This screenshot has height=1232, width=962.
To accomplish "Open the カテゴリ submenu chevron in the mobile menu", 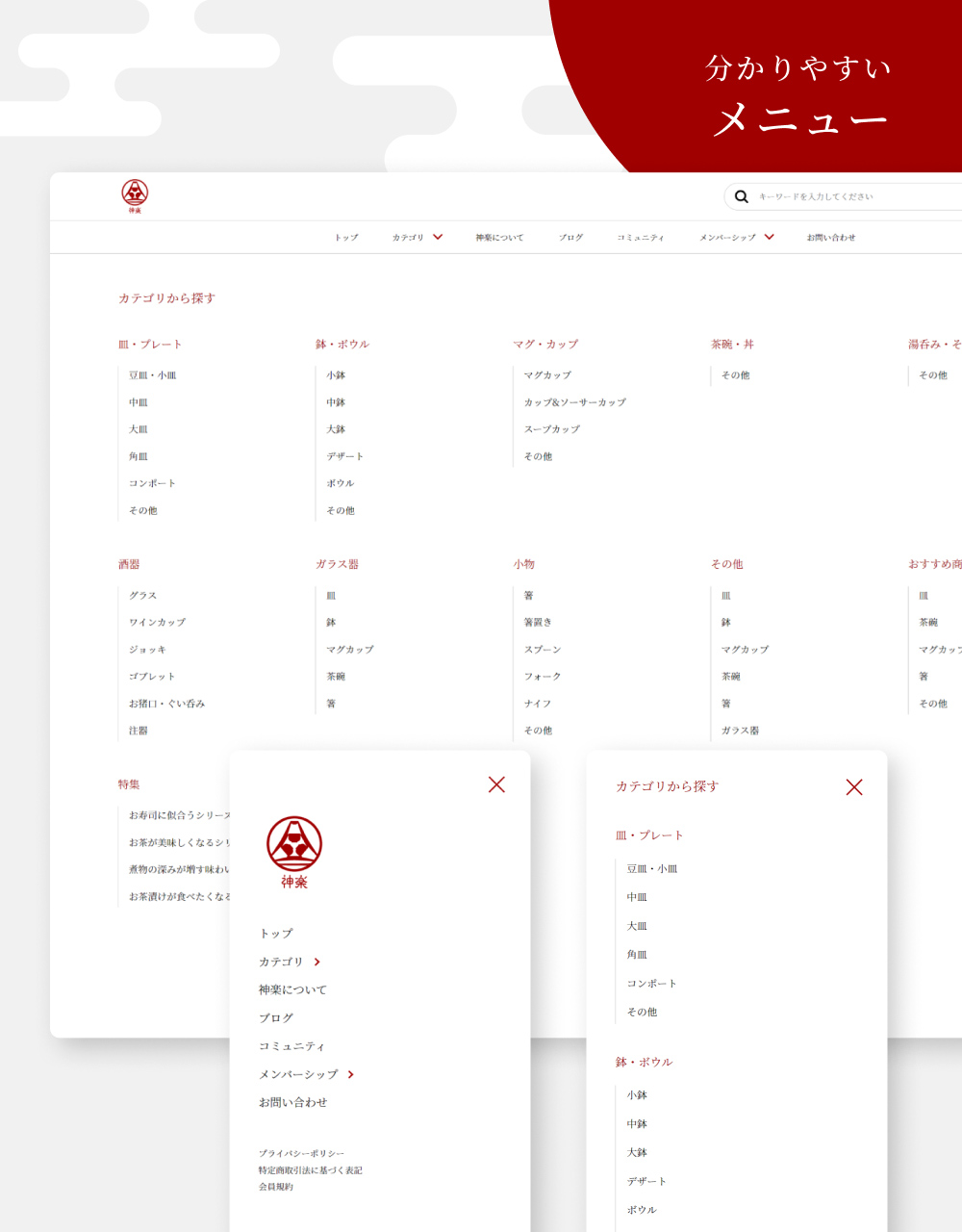I will (x=317, y=962).
